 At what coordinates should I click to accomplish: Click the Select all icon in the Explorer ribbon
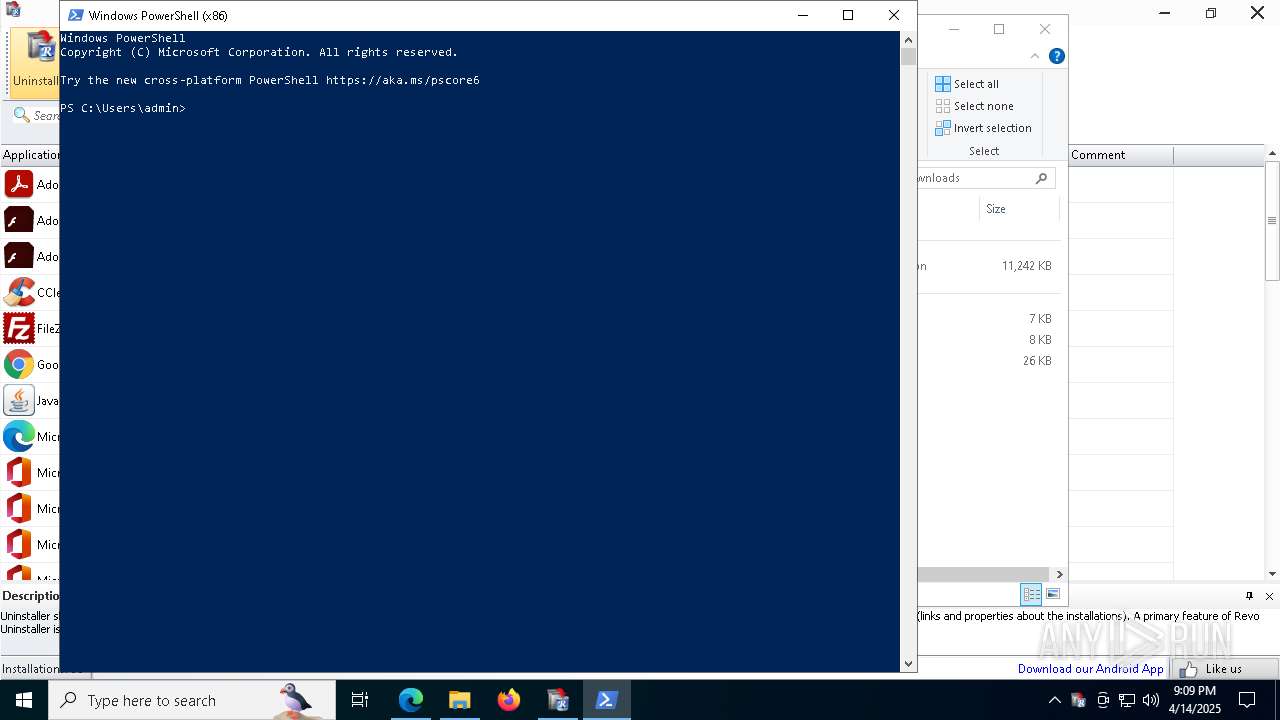tap(943, 84)
